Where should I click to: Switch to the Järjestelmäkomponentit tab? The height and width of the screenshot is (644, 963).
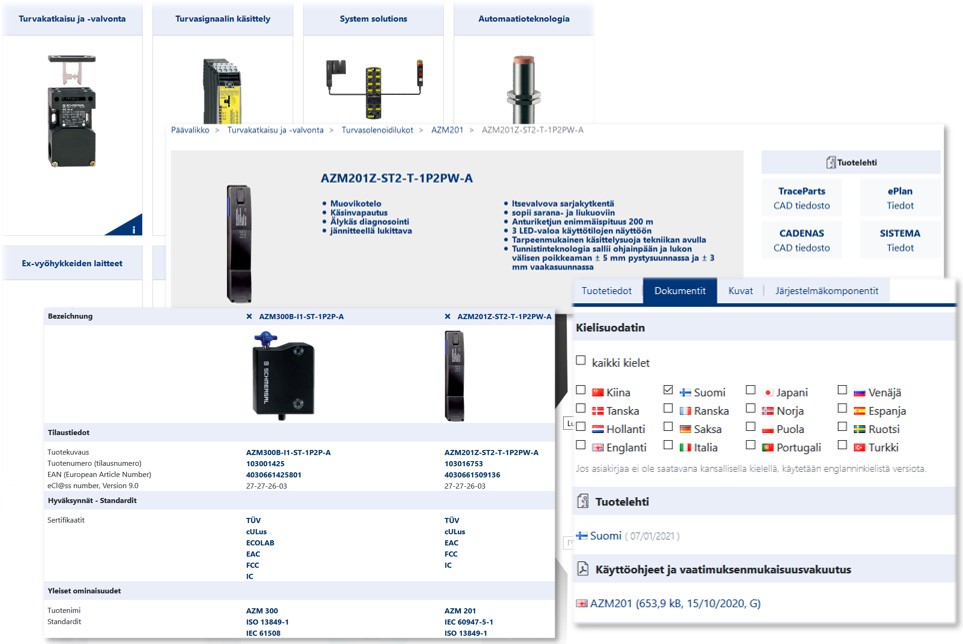pos(827,291)
